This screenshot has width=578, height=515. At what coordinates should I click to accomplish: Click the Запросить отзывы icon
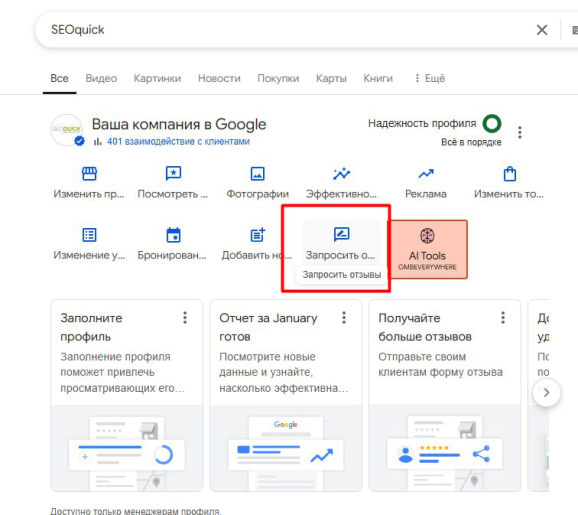[341, 234]
